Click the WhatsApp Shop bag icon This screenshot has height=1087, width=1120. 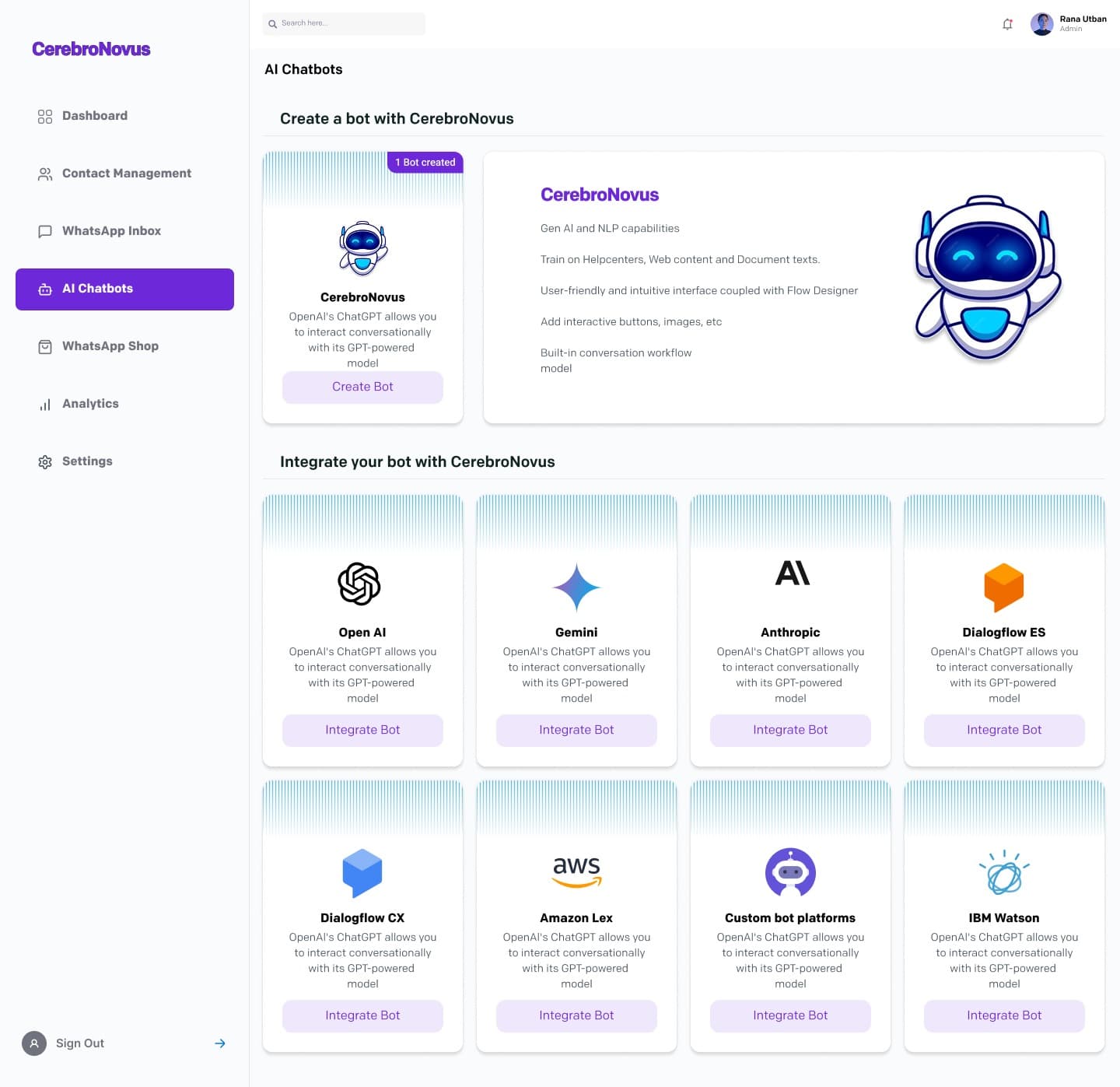[x=45, y=346]
